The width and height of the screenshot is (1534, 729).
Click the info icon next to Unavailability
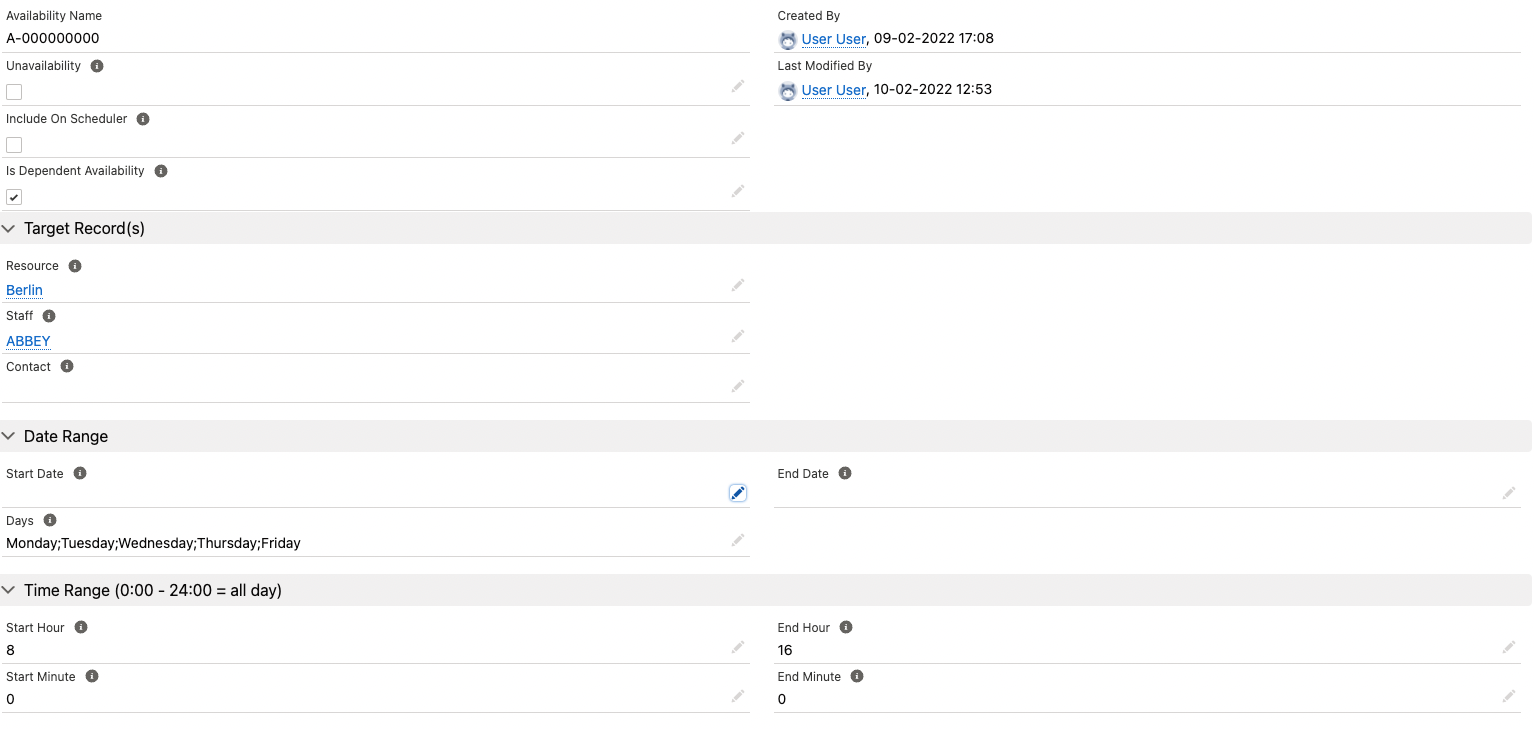97,66
